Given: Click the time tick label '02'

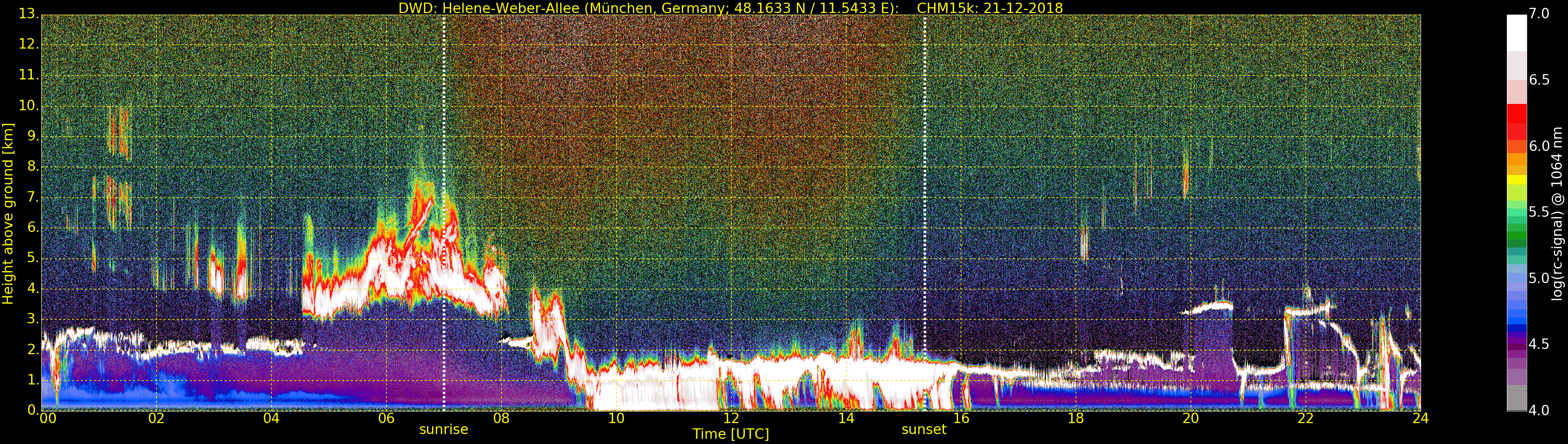Looking at the screenshot, I should 156,418.
